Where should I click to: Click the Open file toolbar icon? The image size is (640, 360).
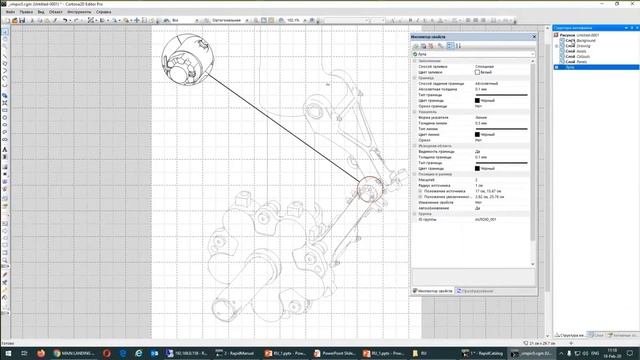(x=15, y=20)
